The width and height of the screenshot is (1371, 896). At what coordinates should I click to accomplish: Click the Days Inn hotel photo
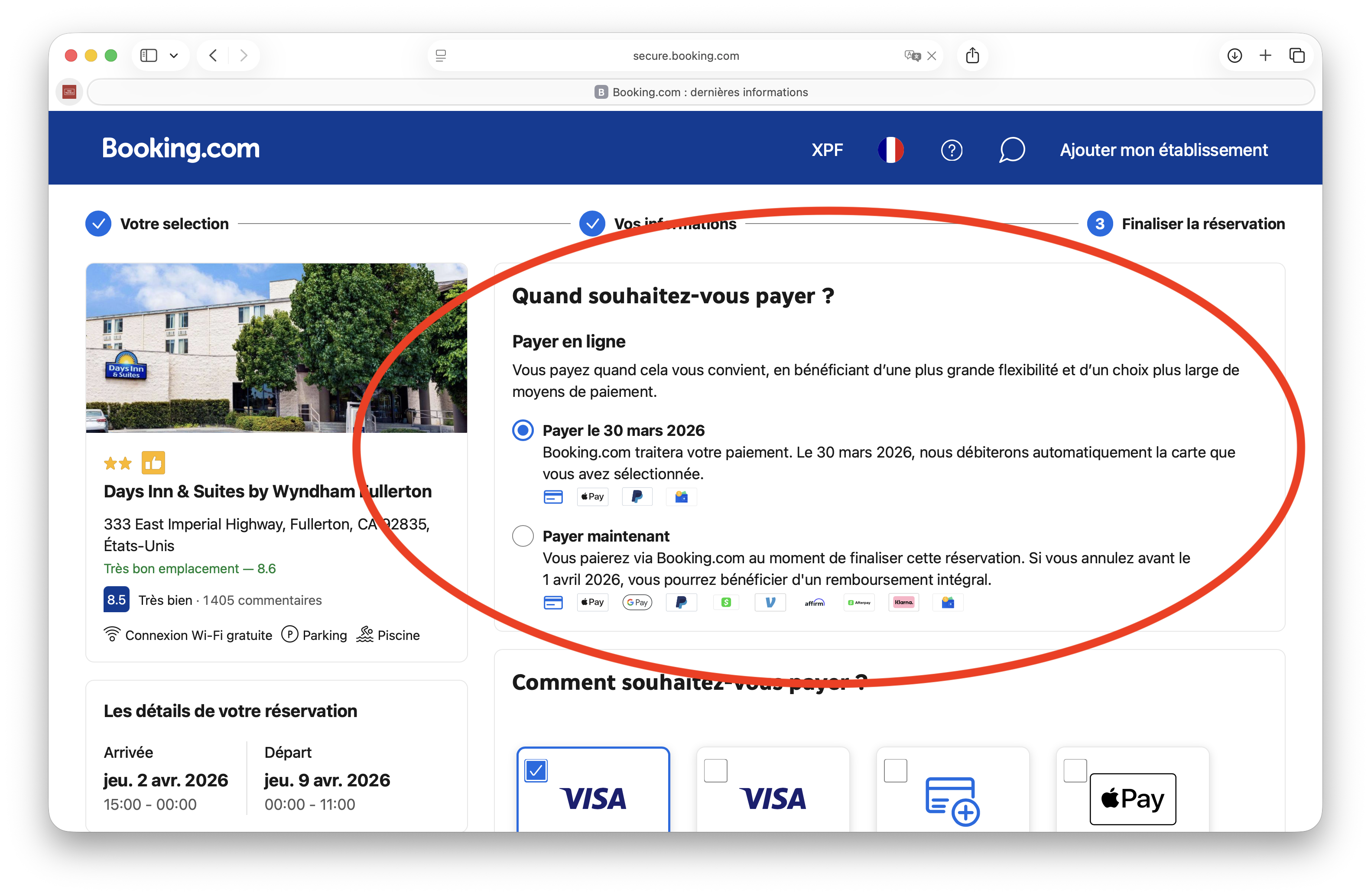pyautogui.click(x=276, y=348)
